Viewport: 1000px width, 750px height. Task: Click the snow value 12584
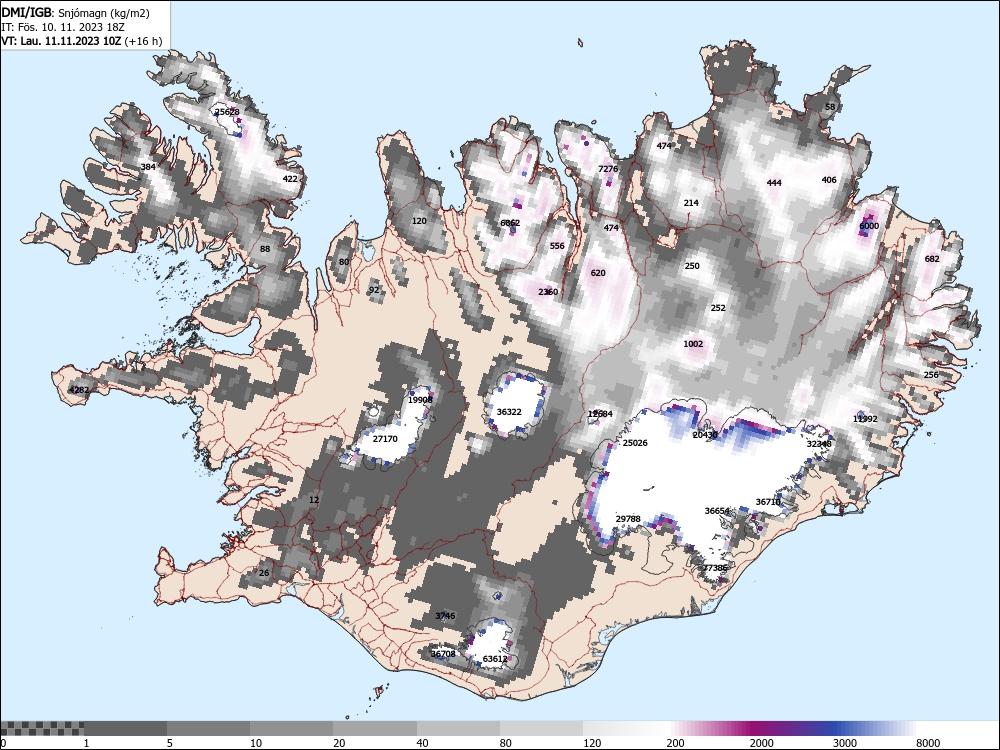tap(600, 414)
